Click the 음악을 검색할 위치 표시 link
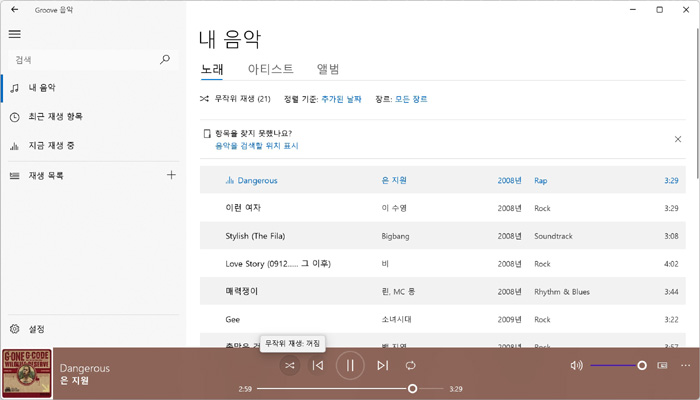 [x=256, y=146]
